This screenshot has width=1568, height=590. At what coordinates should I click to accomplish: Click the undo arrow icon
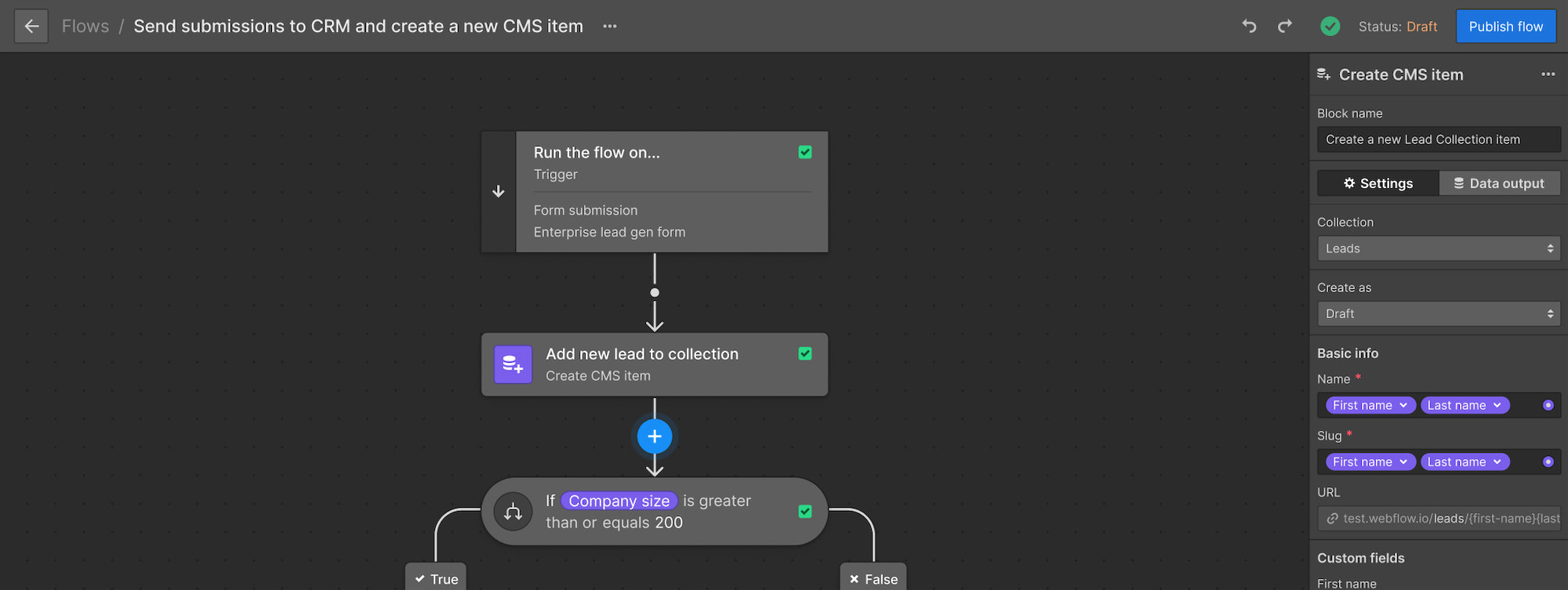(1249, 27)
